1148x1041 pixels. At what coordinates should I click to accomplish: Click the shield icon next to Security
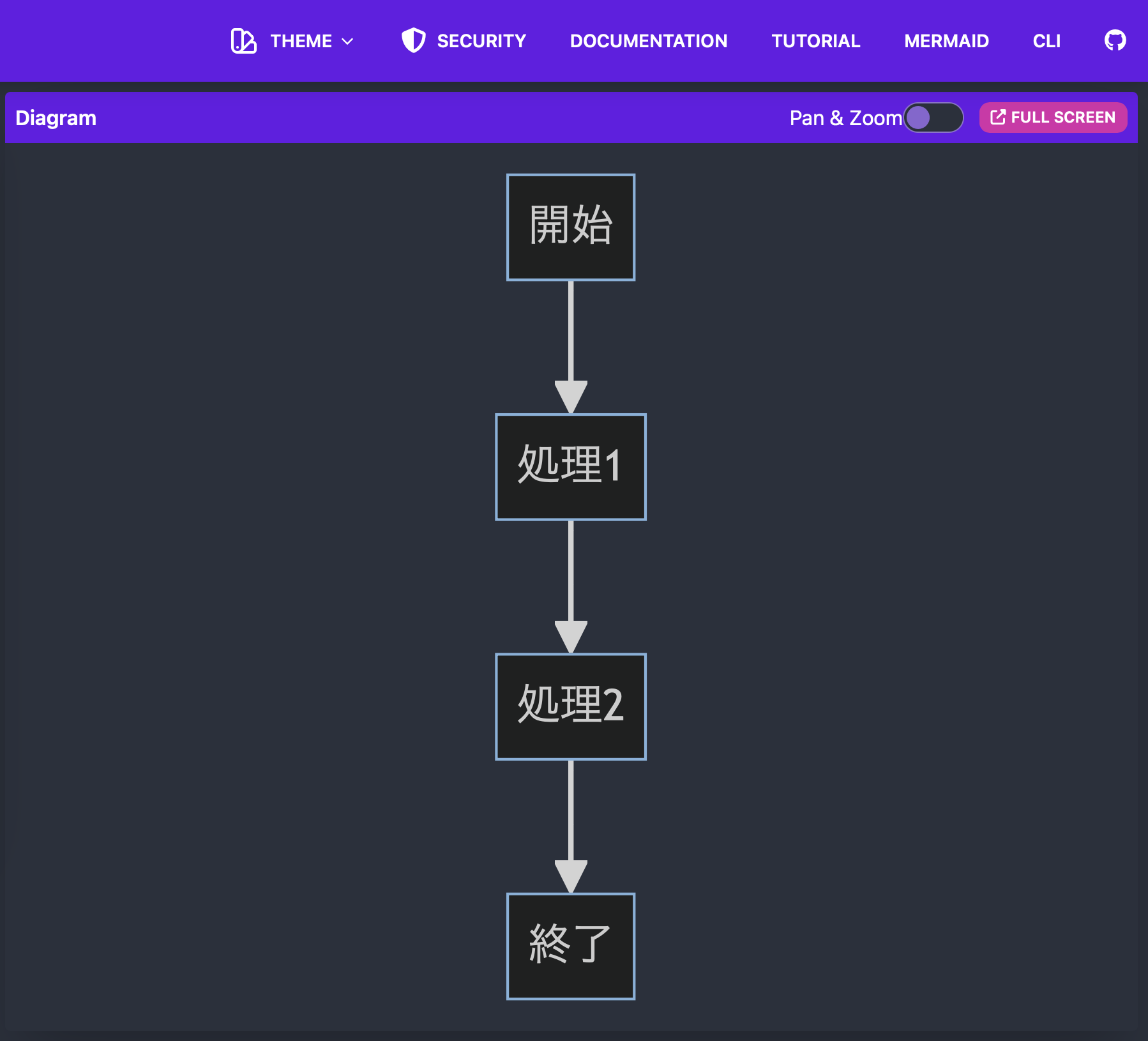pyautogui.click(x=414, y=40)
